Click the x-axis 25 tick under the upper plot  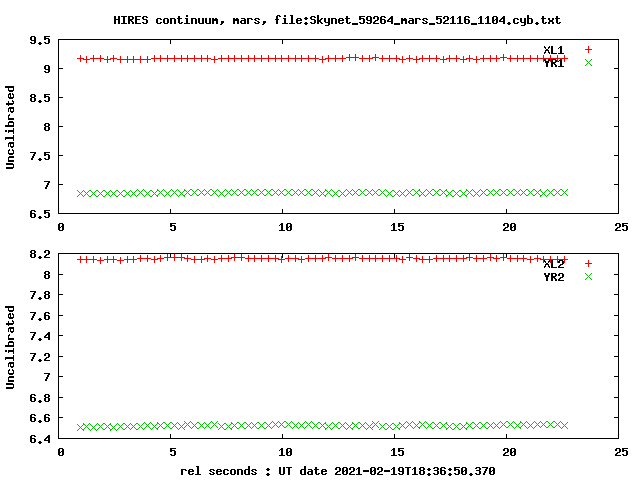coord(621,227)
